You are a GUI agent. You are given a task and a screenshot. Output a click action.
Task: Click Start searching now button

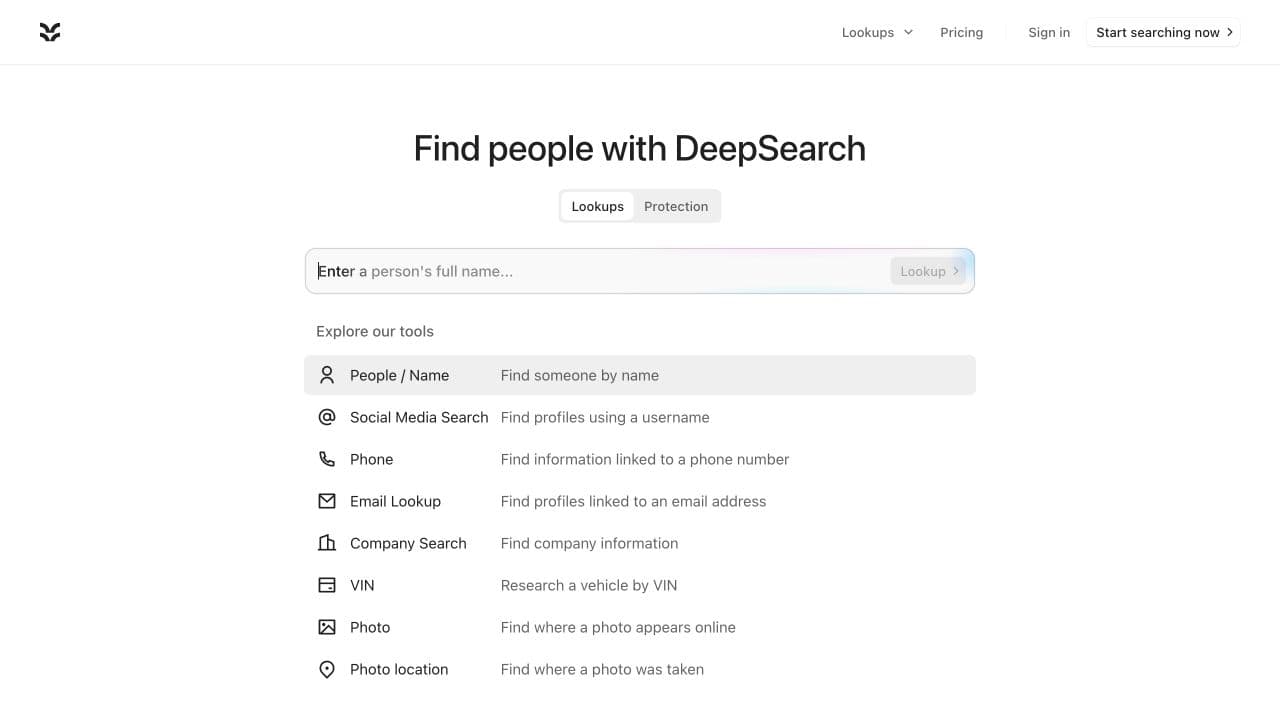[x=1163, y=32]
